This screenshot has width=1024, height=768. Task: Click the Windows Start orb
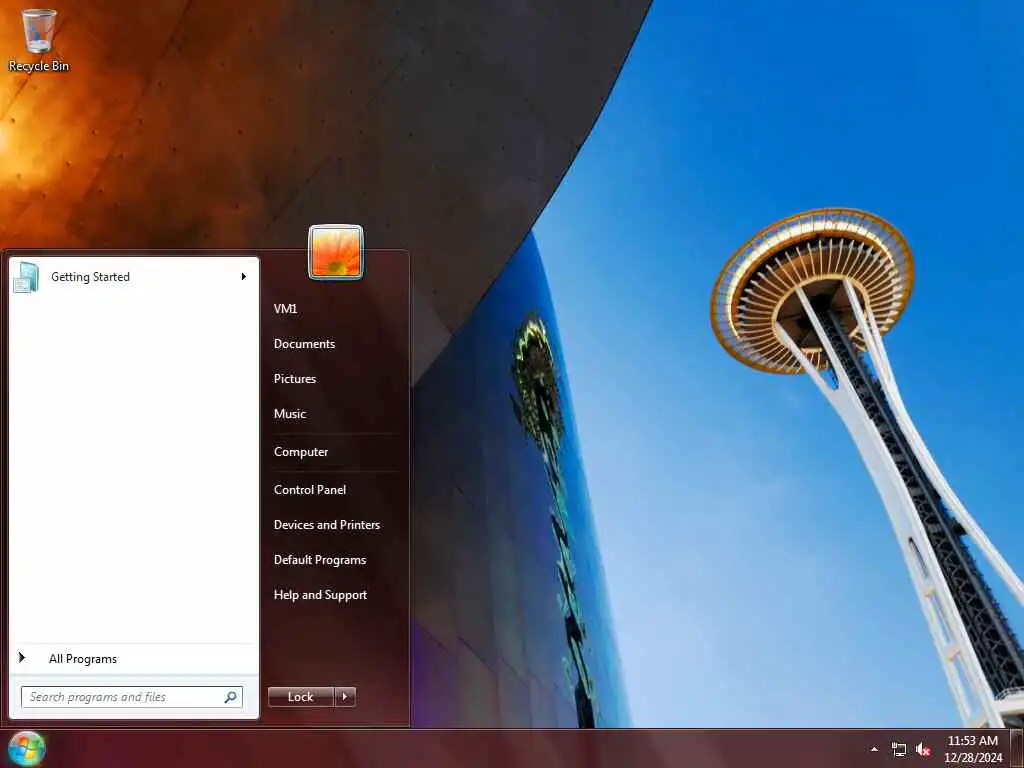click(26, 748)
